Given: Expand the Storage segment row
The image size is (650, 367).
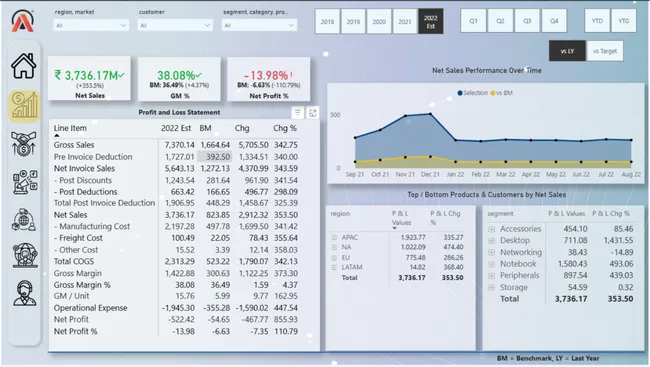Looking at the screenshot, I should pos(492,287).
